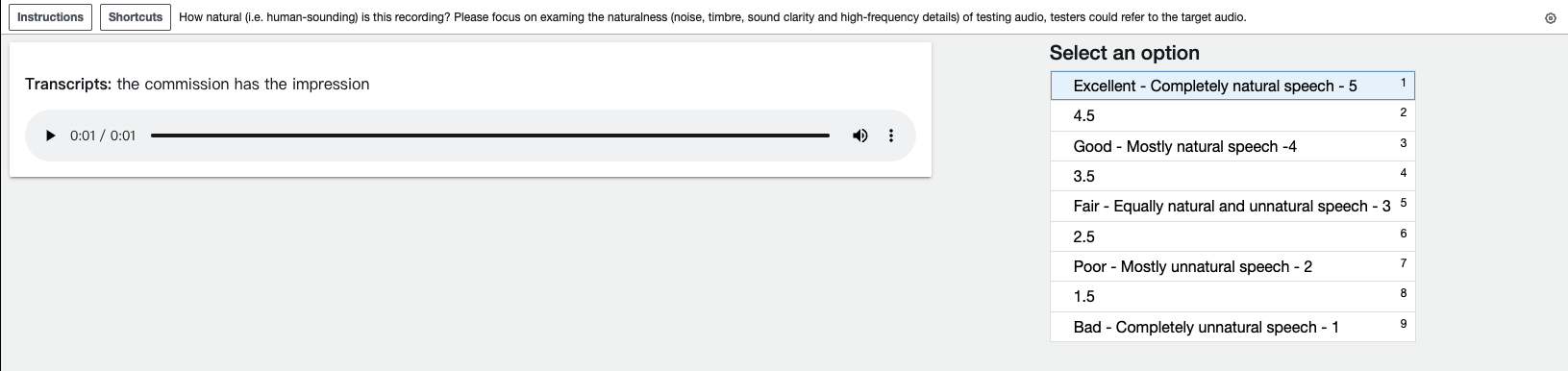
Task: Open audio player more options menu
Action: click(891, 136)
